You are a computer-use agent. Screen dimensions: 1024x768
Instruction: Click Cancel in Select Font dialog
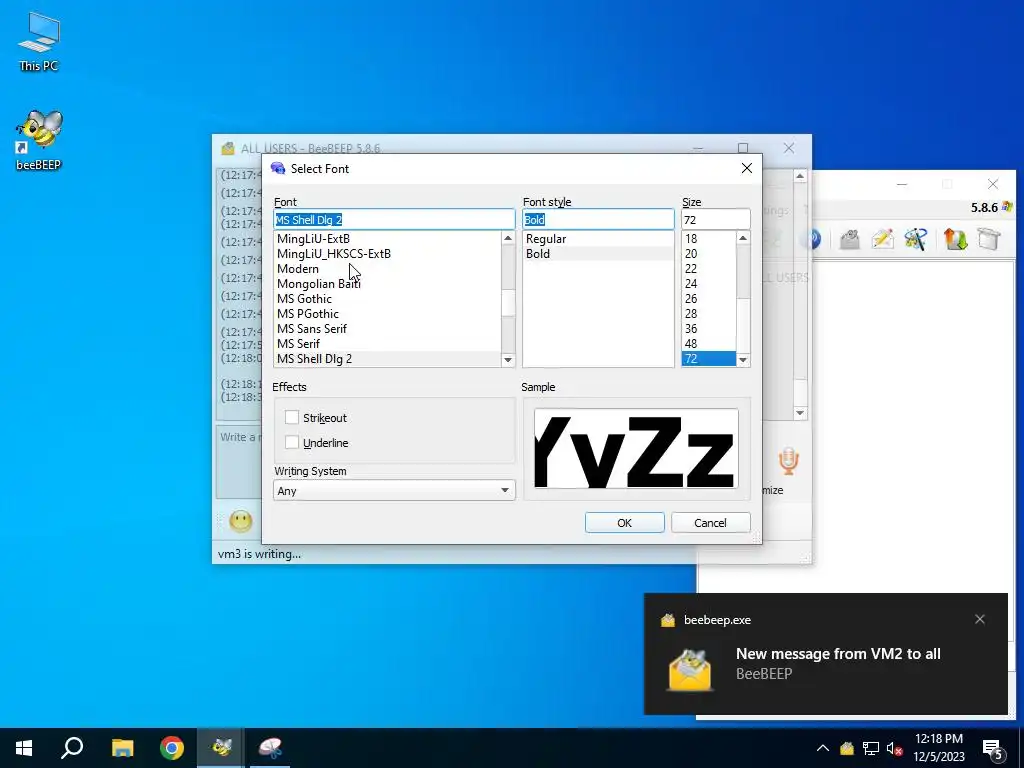711,522
